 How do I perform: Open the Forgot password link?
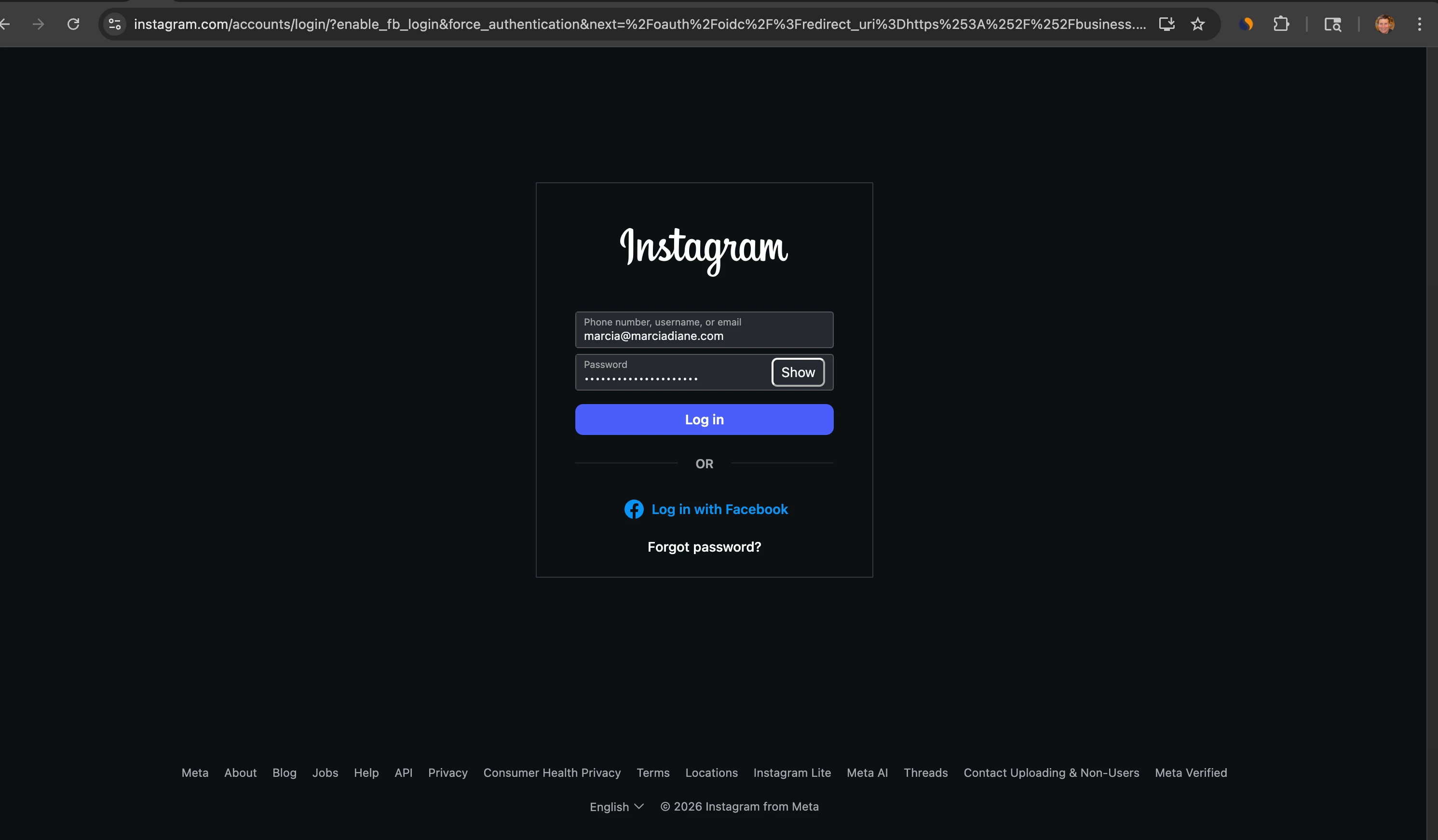tap(704, 547)
